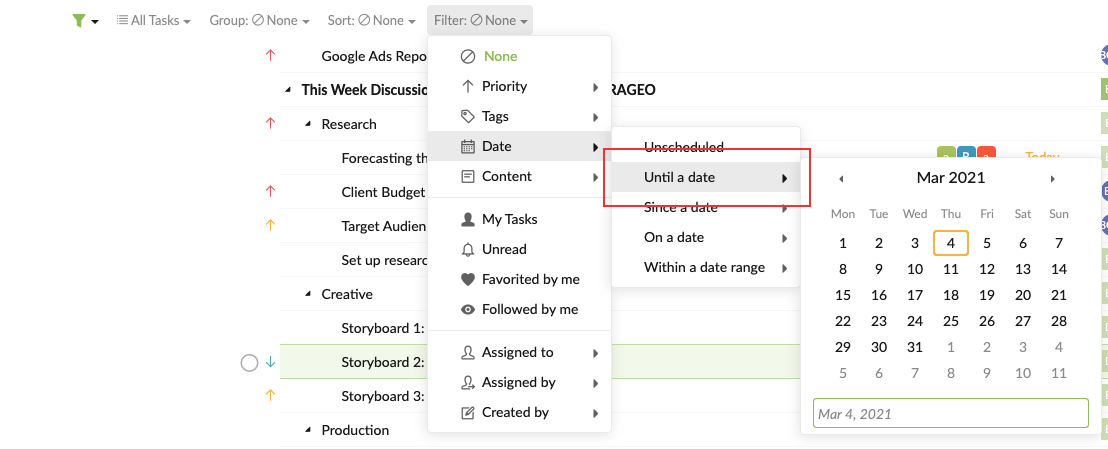Click the Mar 4, 2021 date input field
The height and width of the screenshot is (449, 1108).
(x=950, y=414)
